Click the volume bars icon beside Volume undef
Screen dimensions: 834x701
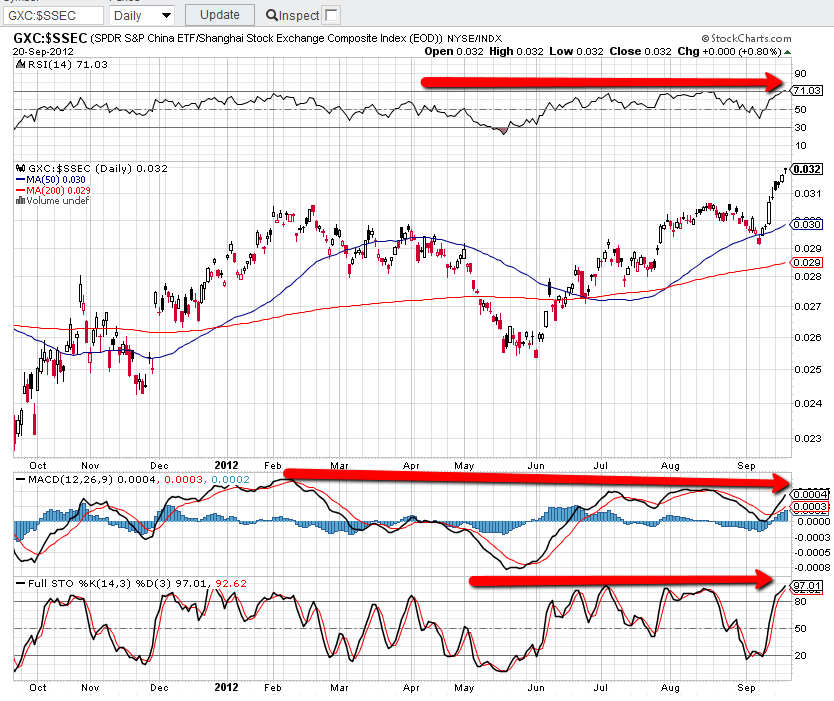click(x=21, y=201)
